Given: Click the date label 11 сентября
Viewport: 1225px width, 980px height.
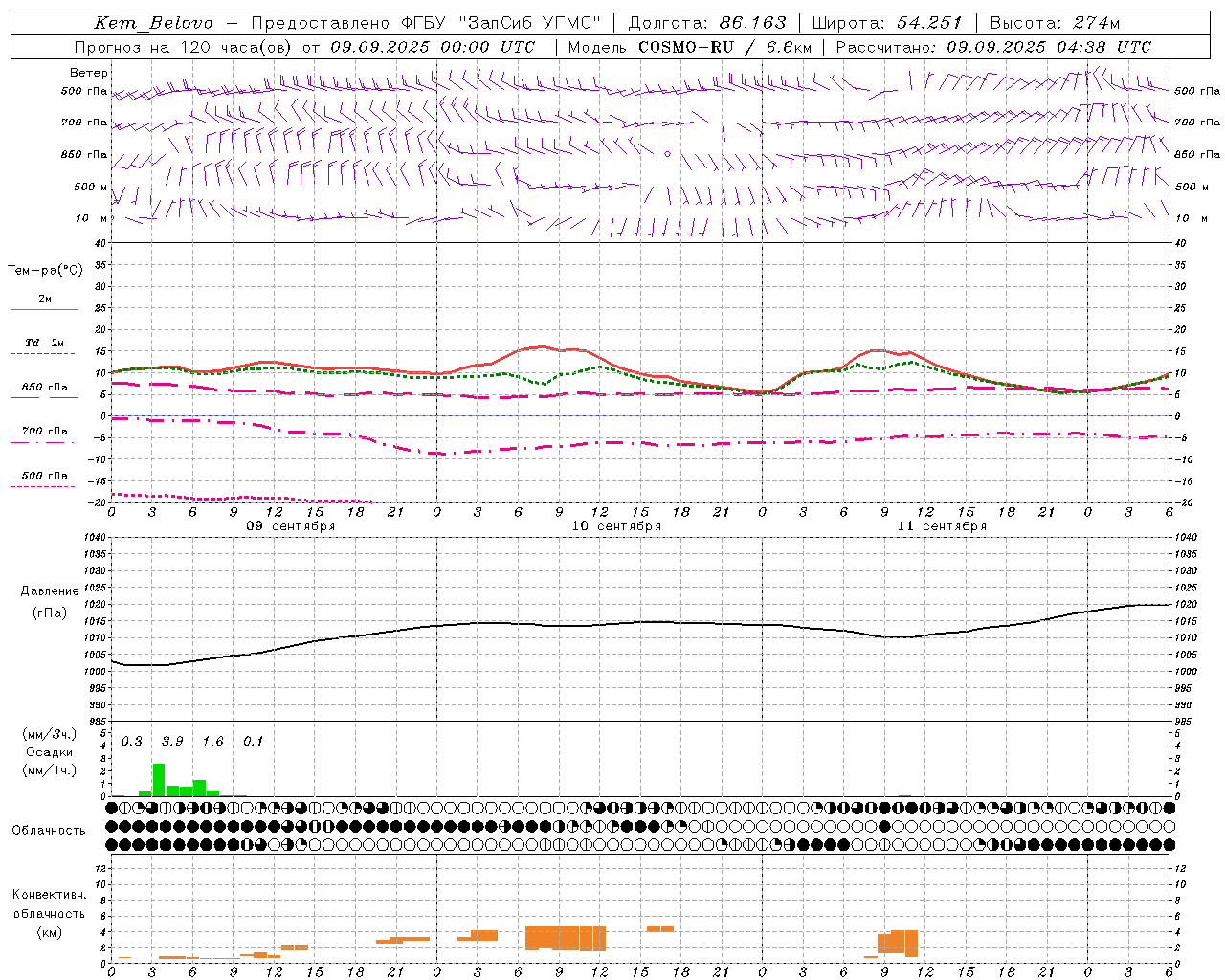Looking at the screenshot, I should (x=942, y=526).
